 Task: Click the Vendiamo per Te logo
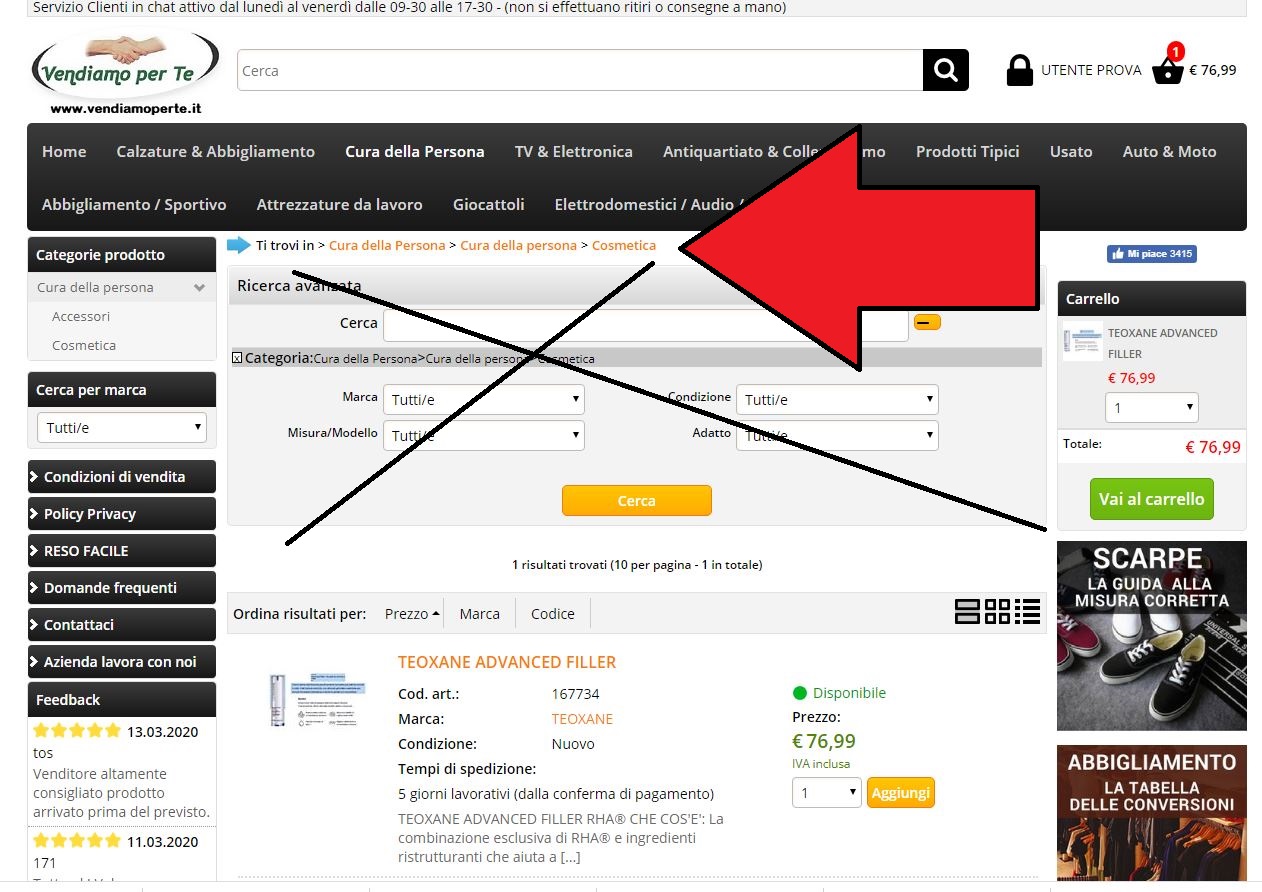[125, 73]
